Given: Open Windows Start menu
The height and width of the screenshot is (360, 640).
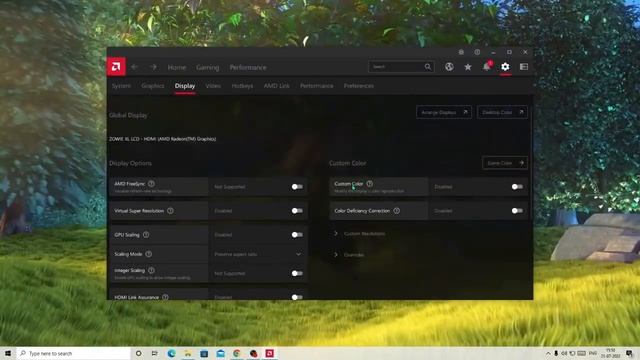Looking at the screenshot, I should pos(8,353).
